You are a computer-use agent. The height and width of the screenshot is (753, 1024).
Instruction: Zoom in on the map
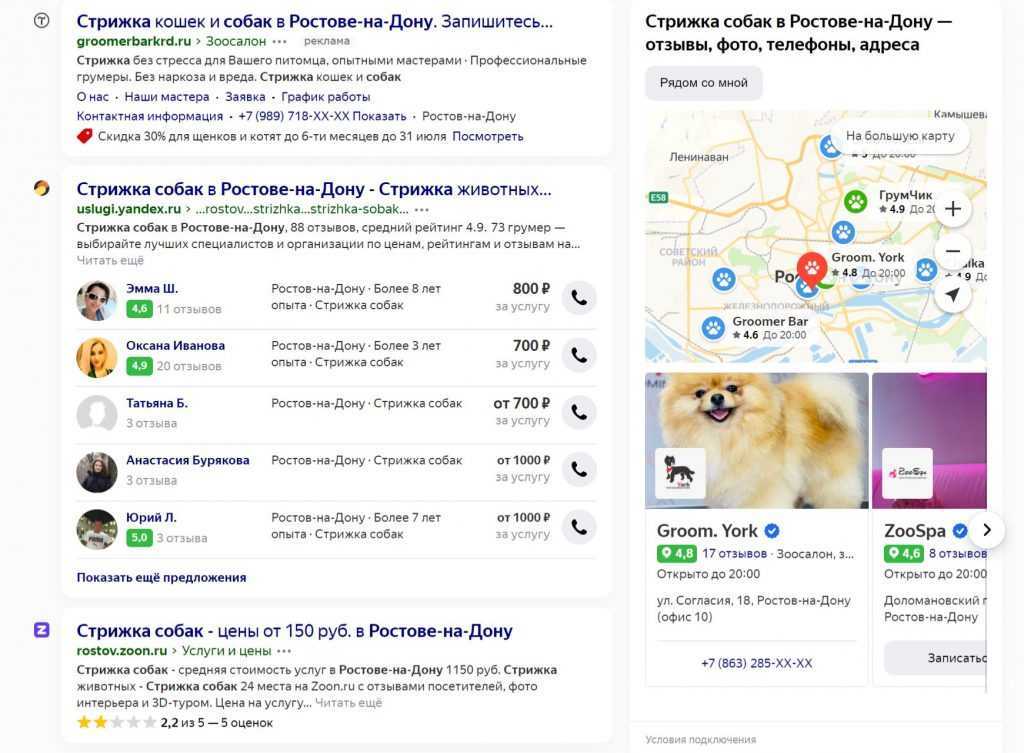tap(953, 209)
